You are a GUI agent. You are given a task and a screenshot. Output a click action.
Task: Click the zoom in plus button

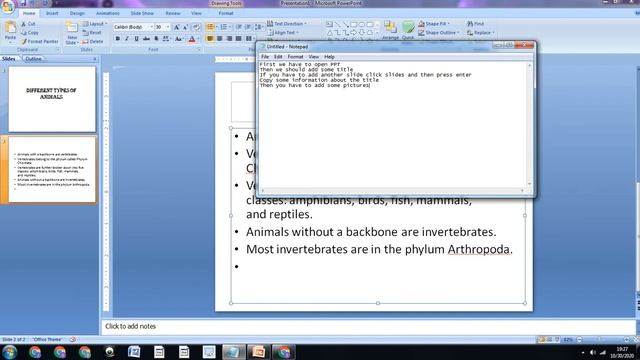[627, 340]
